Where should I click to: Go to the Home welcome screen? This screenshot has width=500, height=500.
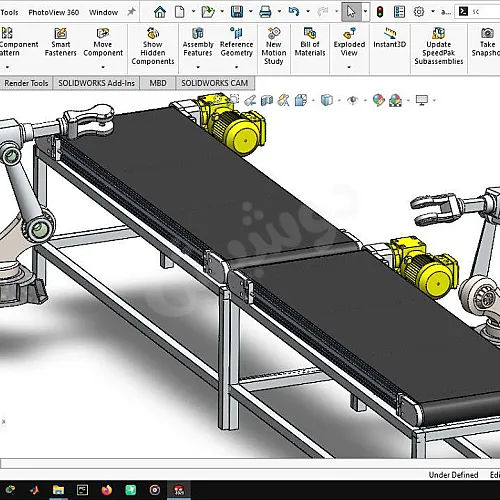(x=160, y=12)
